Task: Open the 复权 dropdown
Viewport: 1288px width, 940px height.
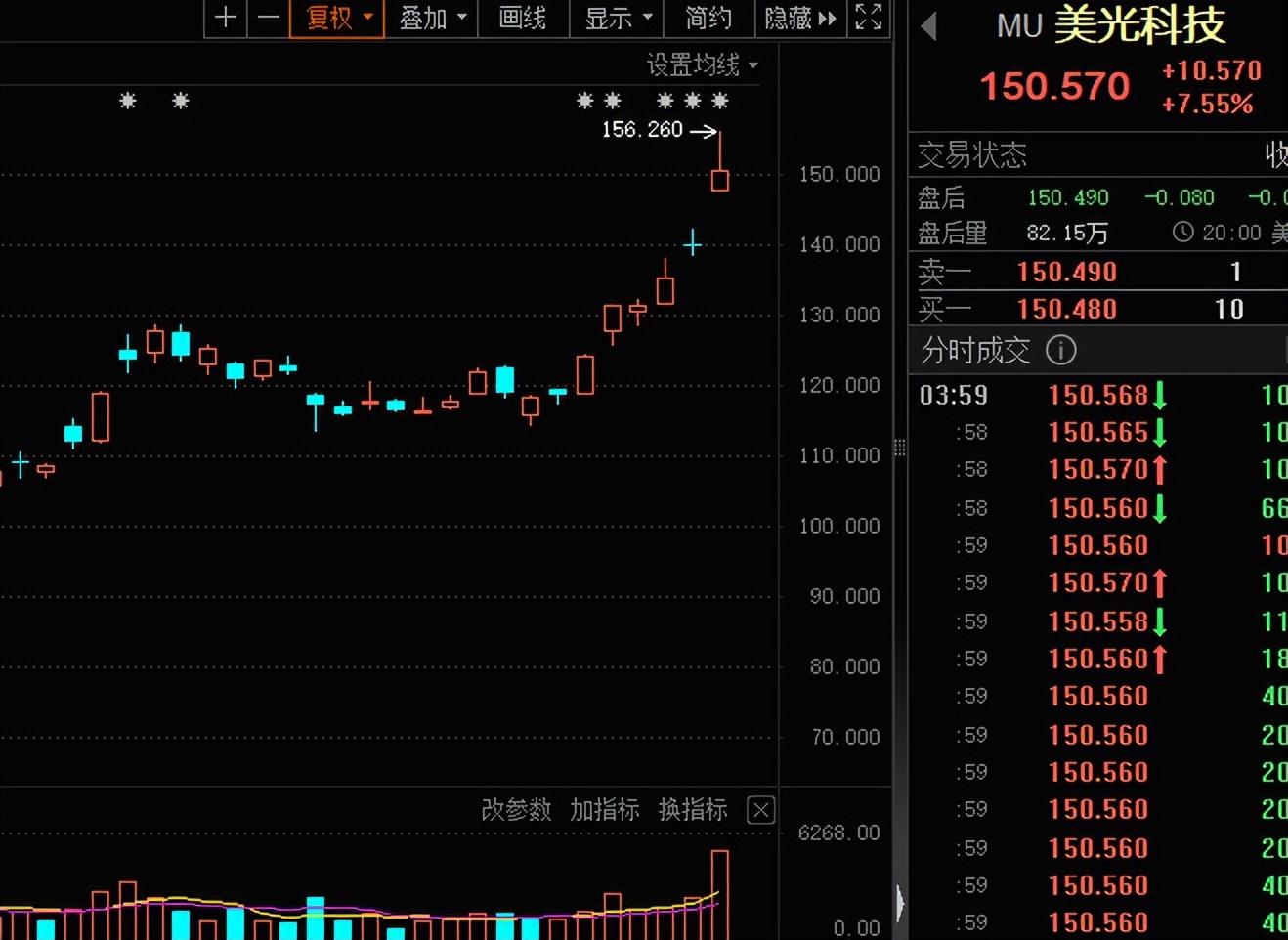Action: 337,18
